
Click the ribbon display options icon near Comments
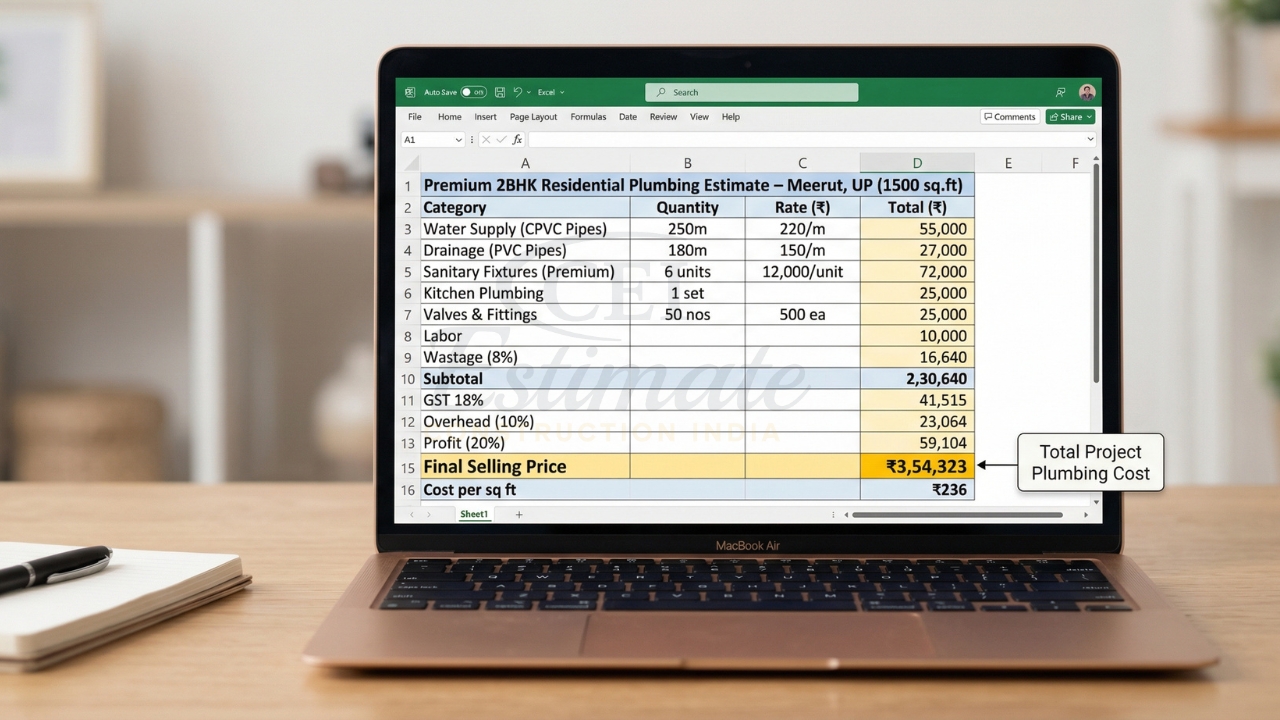(x=1061, y=92)
